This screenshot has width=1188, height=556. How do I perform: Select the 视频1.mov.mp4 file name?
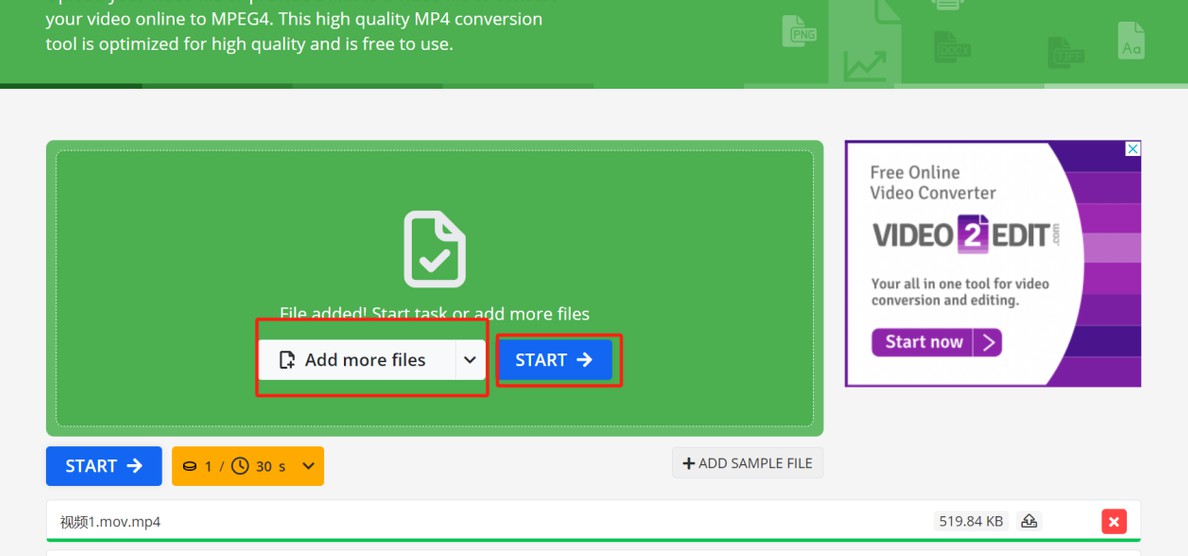[x=110, y=522]
